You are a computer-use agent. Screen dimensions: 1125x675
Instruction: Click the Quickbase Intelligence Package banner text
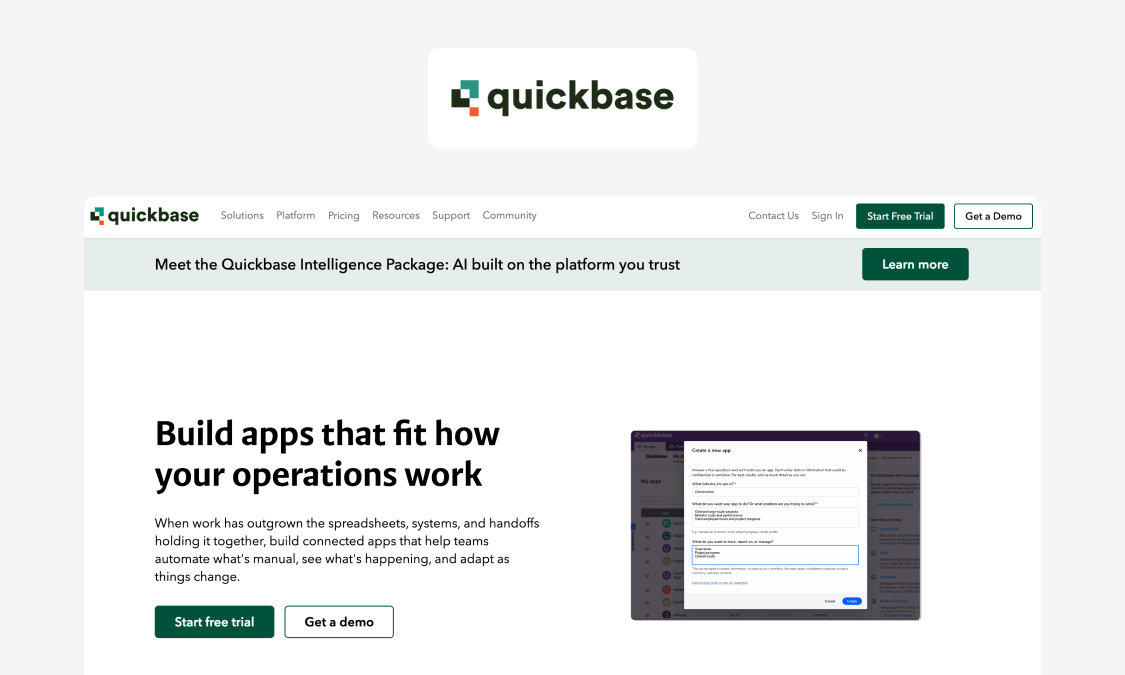[418, 265]
